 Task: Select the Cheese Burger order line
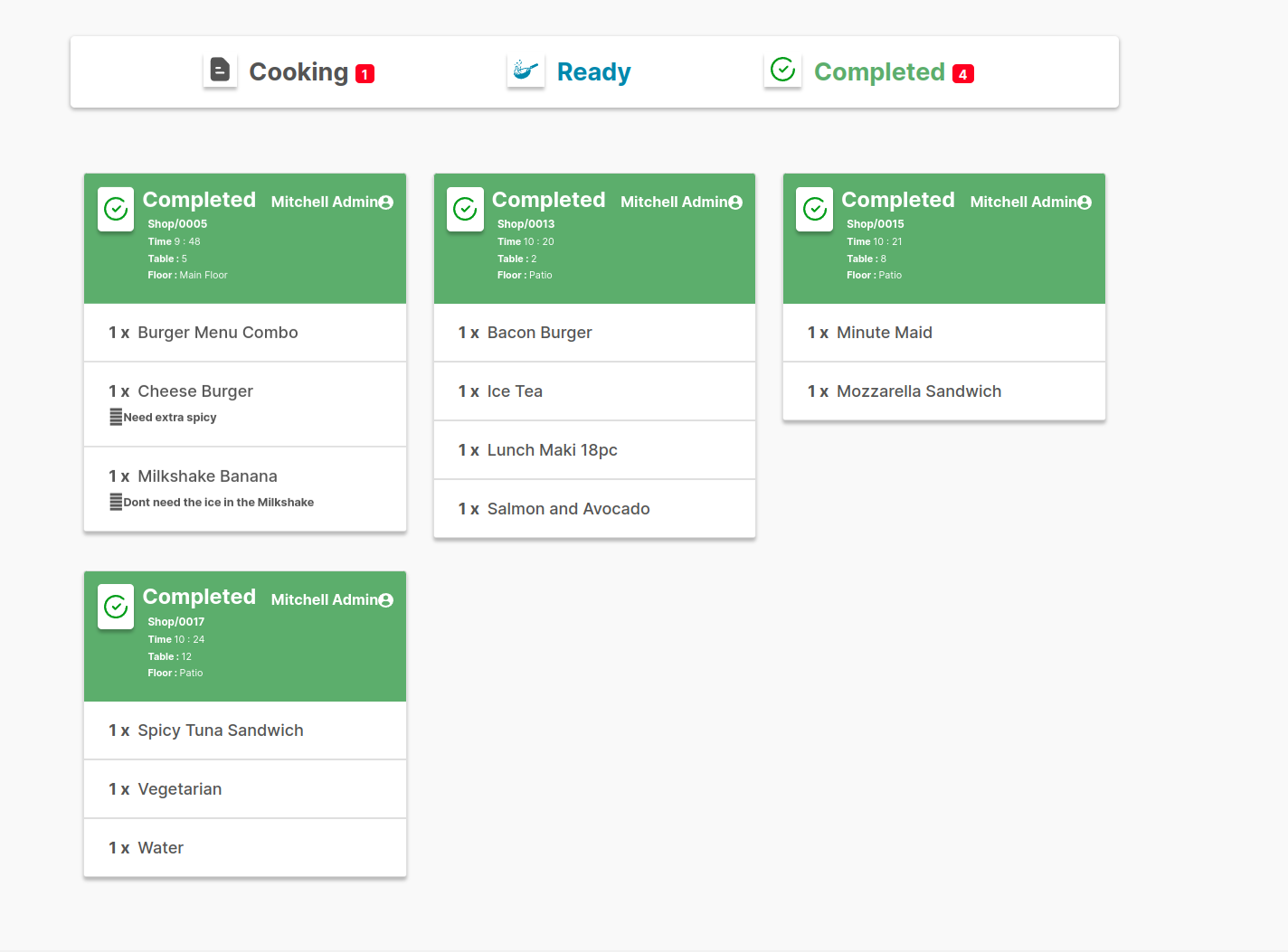[x=245, y=404]
